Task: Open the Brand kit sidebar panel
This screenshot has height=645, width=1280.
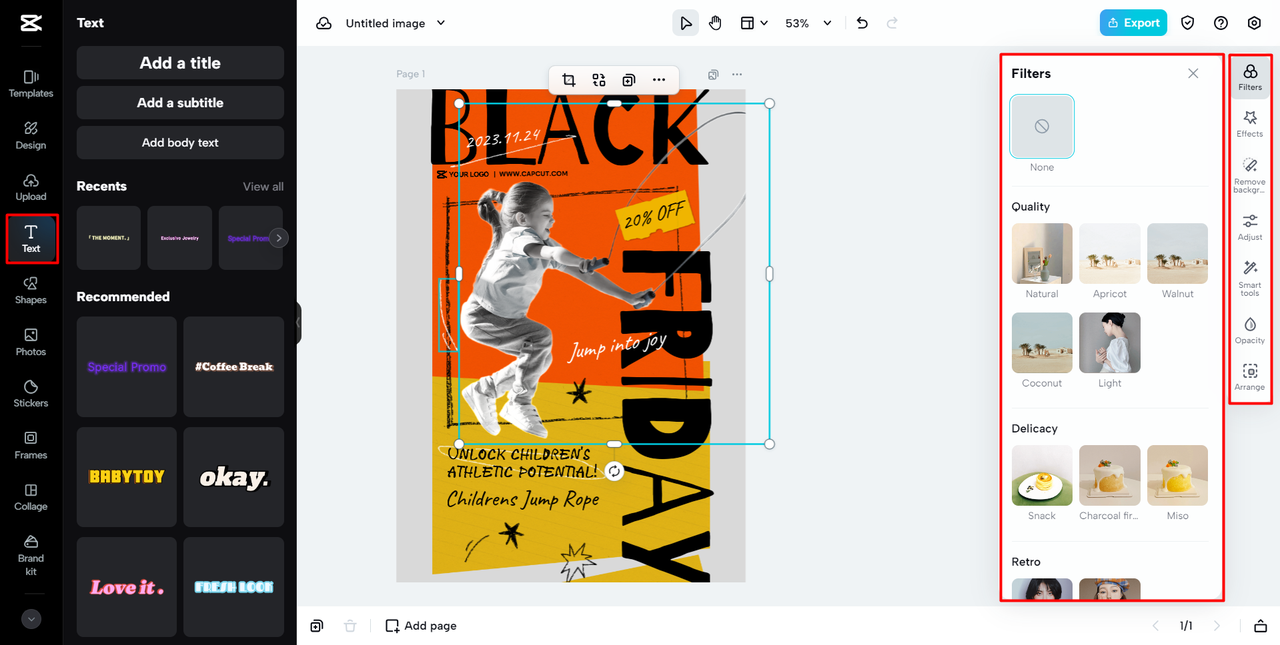Action: [31, 553]
